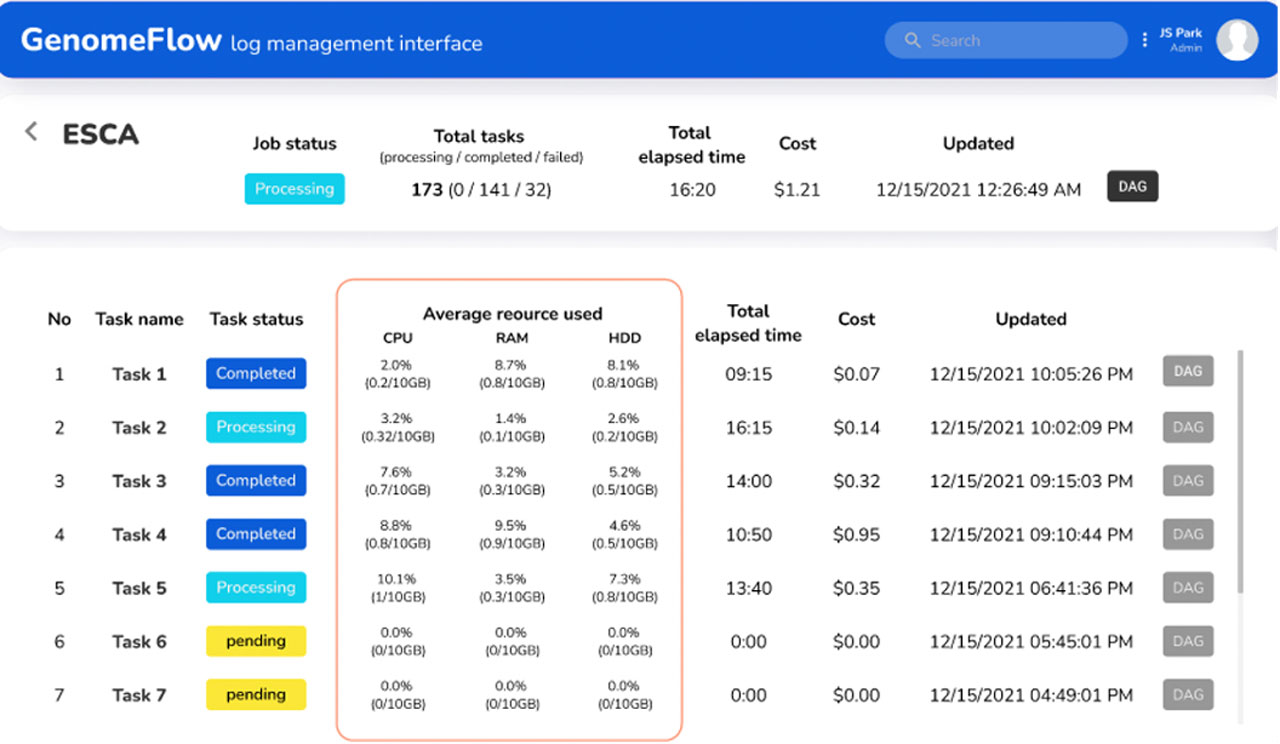Click Processing status badge of Task 5

pos(256,587)
